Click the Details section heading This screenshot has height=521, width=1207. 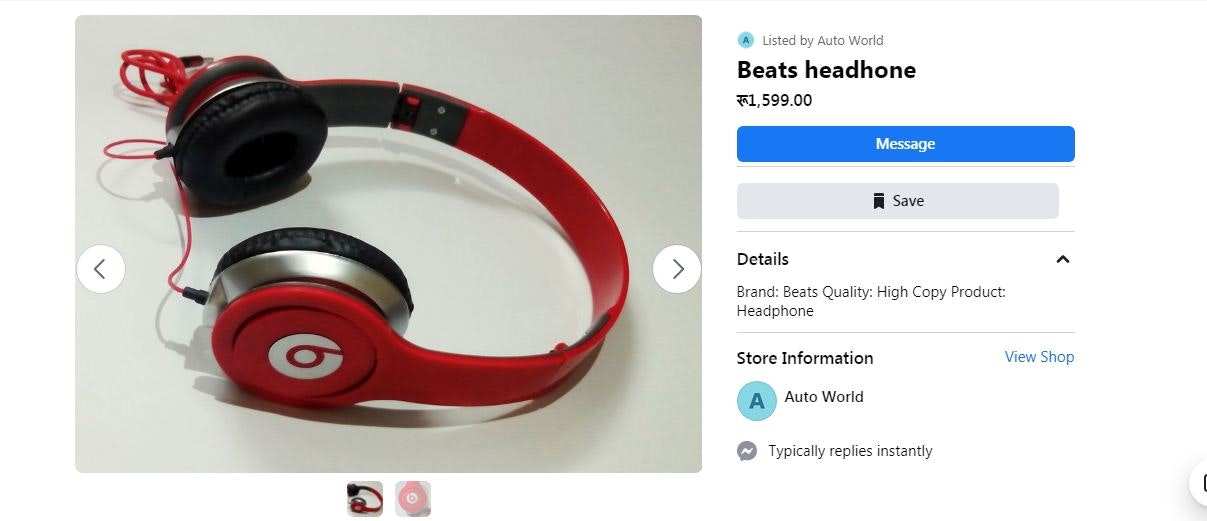click(x=763, y=259)
